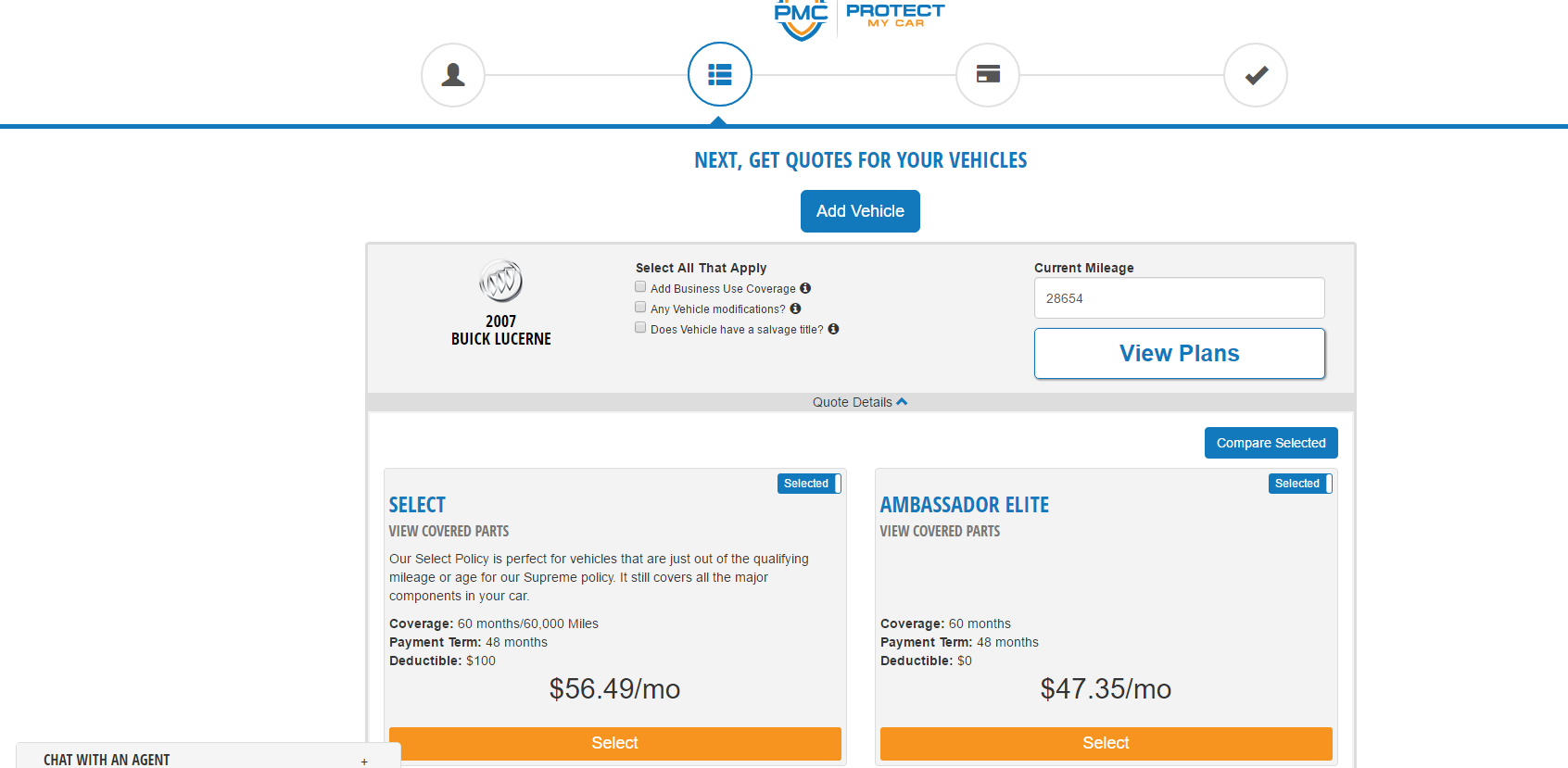Collapse the Quote Details section
The image size is (1568, 768).
(x=859, y=401)
